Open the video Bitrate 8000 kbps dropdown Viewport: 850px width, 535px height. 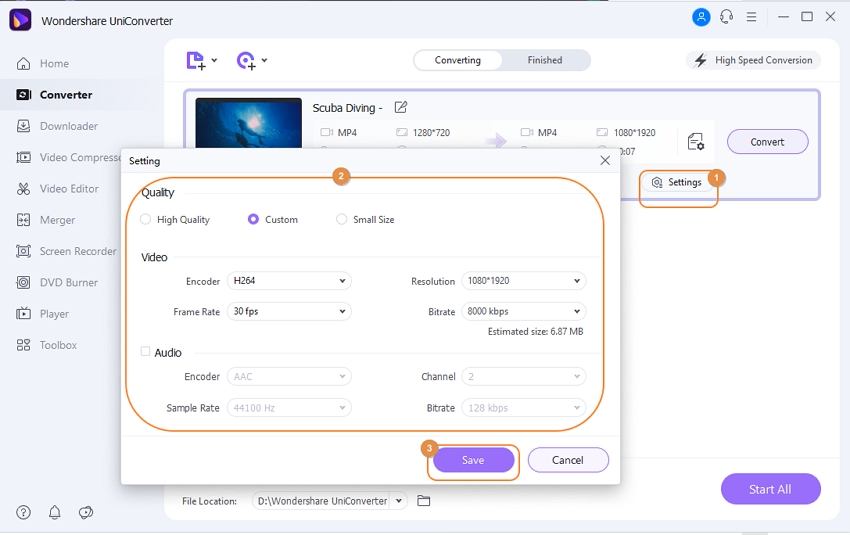(524, 312)
